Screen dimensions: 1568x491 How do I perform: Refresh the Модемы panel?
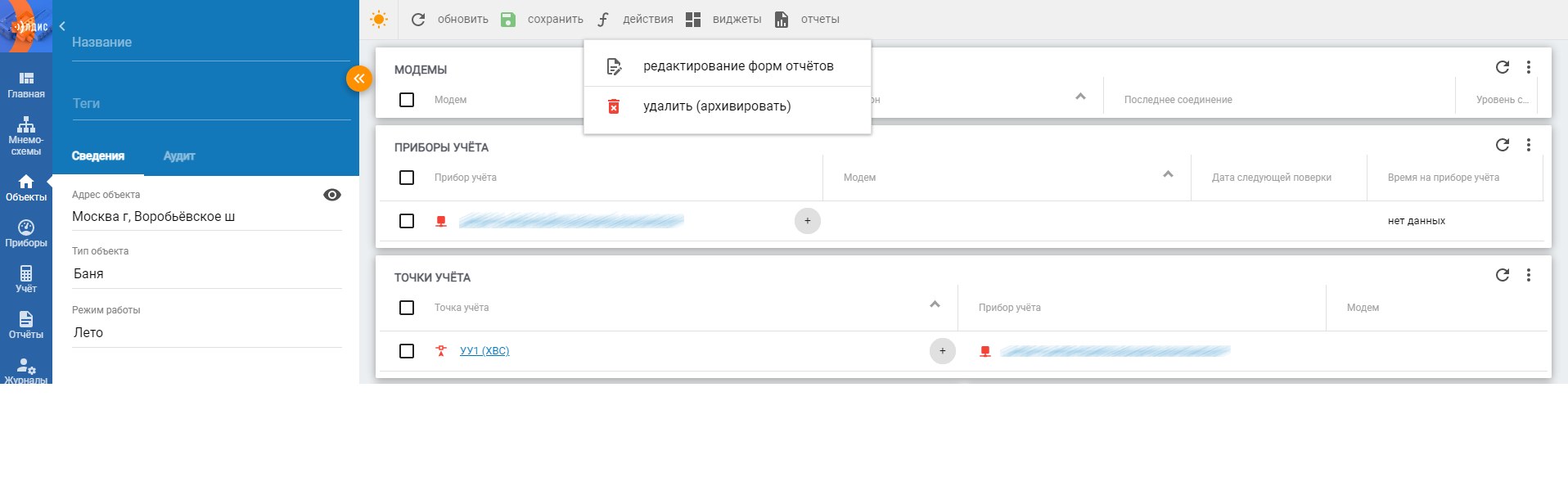coord(1503,67)
